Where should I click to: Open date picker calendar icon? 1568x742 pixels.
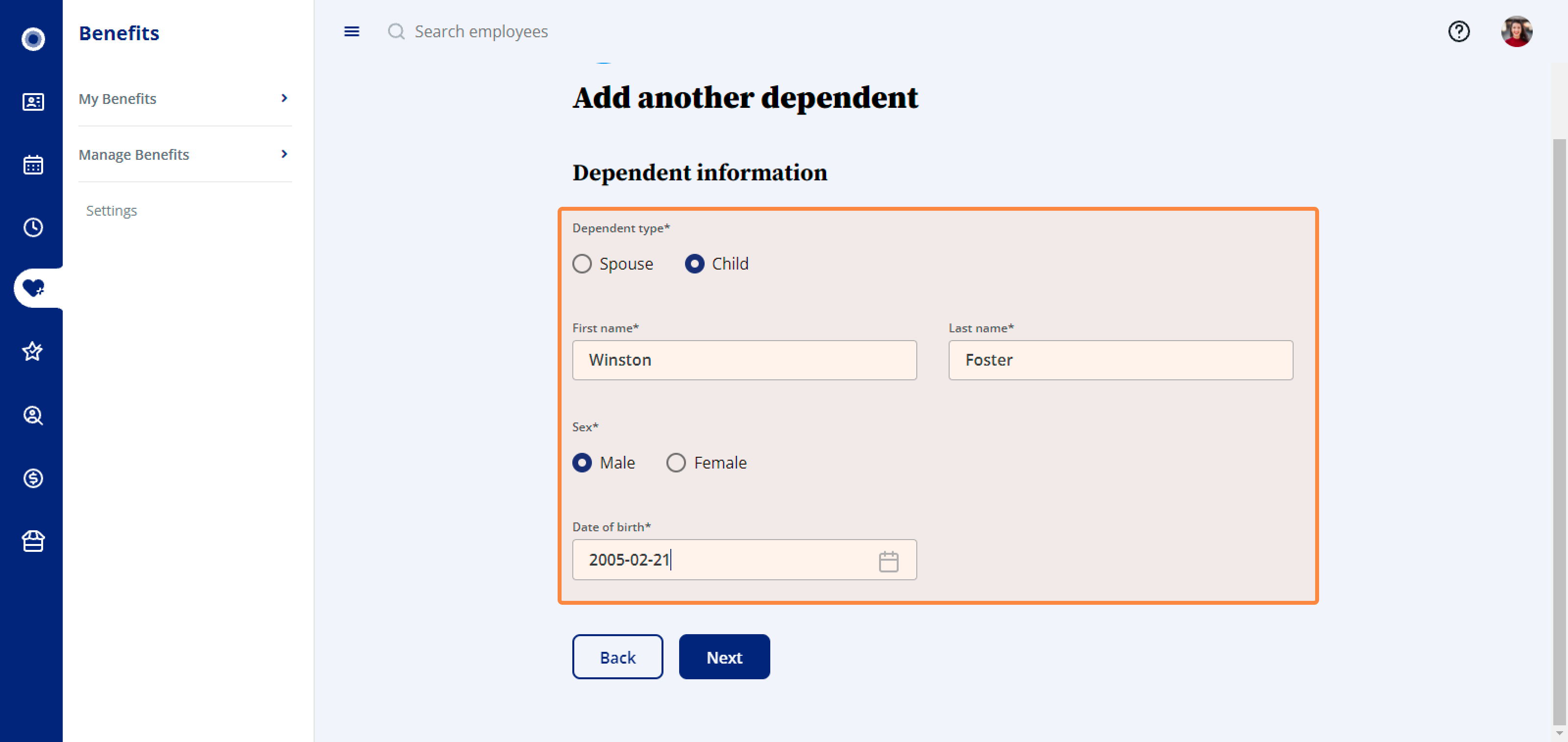click(x=888, y=561)
